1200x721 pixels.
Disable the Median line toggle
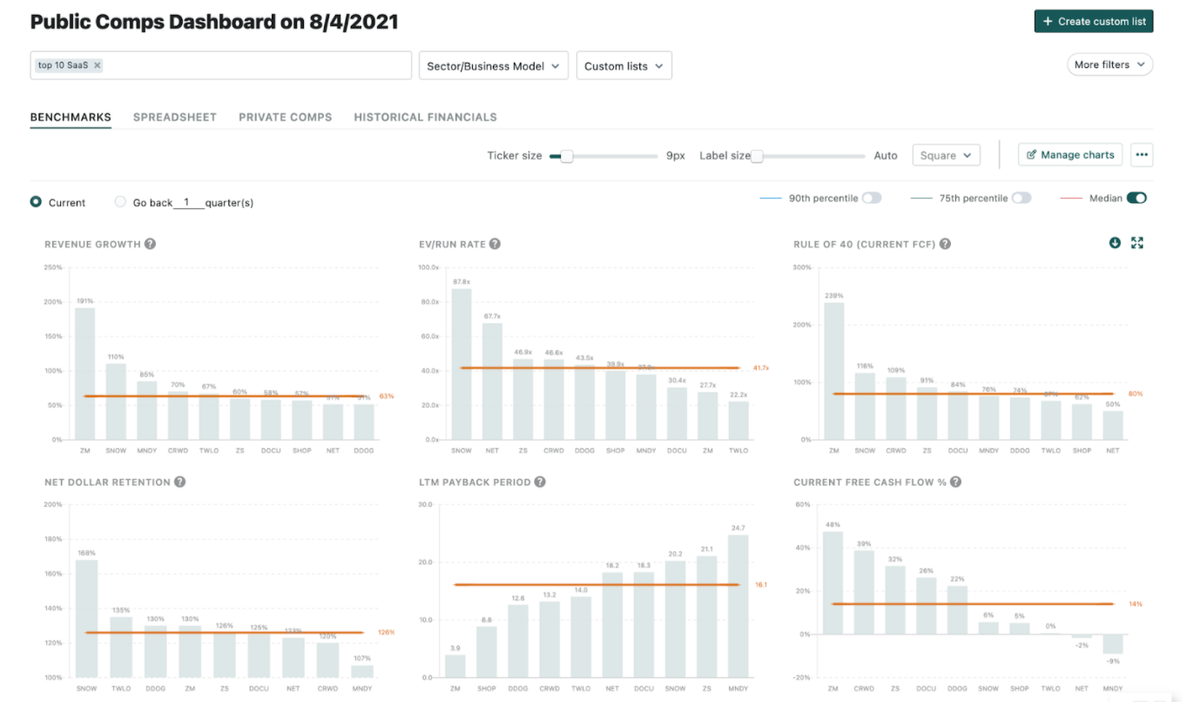click(x=1136, y=198)
